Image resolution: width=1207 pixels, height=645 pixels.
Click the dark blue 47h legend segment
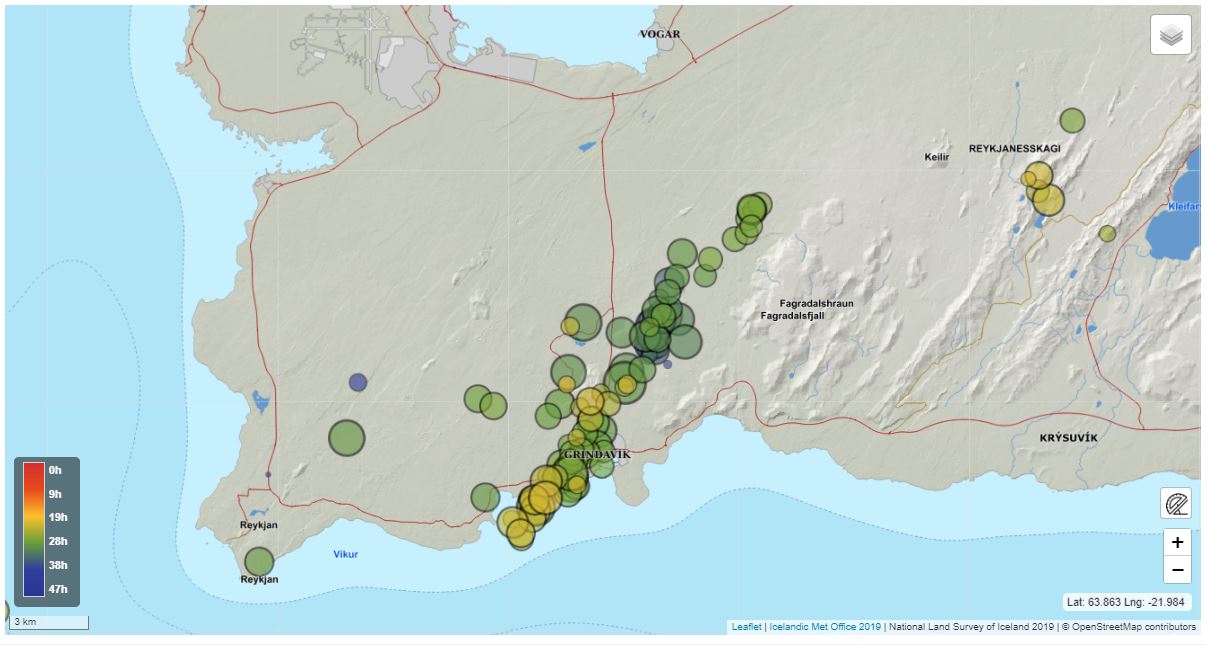pos(33,588)
